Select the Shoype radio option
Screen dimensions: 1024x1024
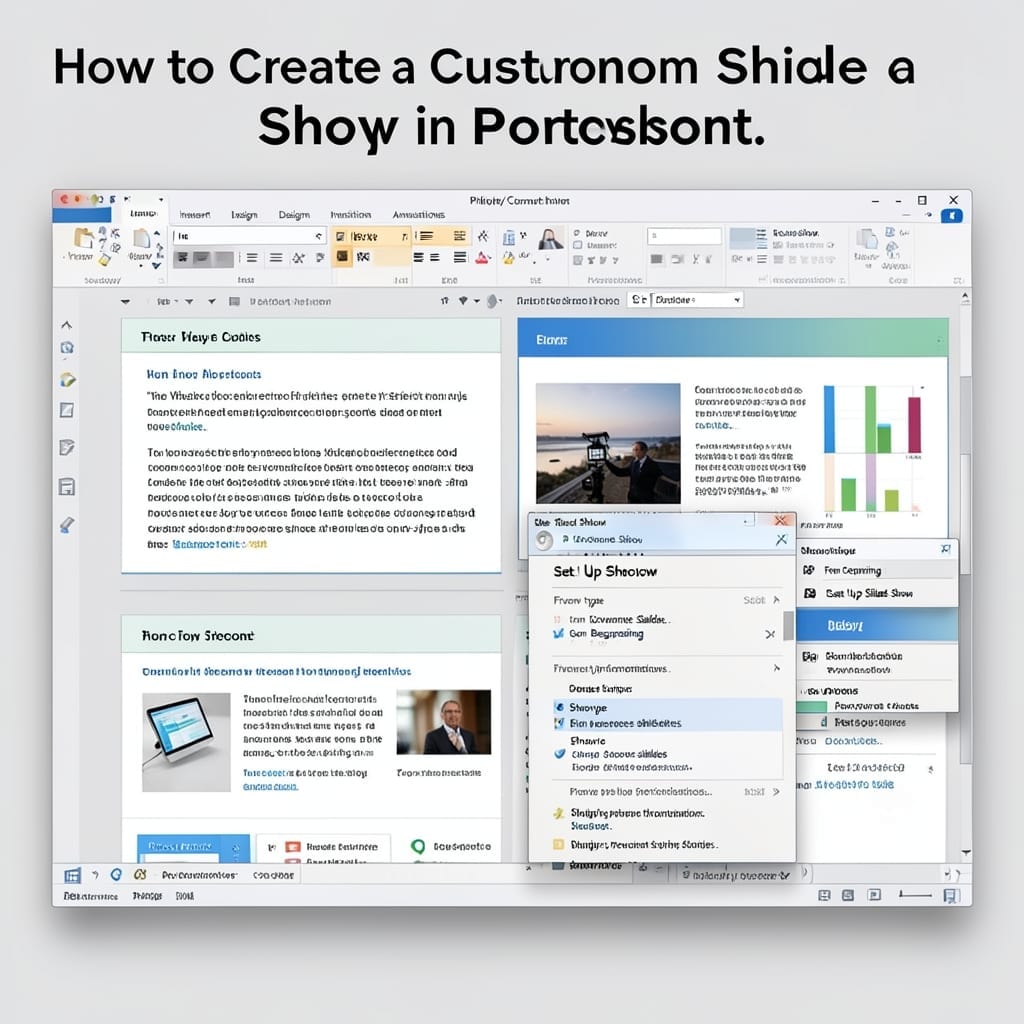[560, 707]
